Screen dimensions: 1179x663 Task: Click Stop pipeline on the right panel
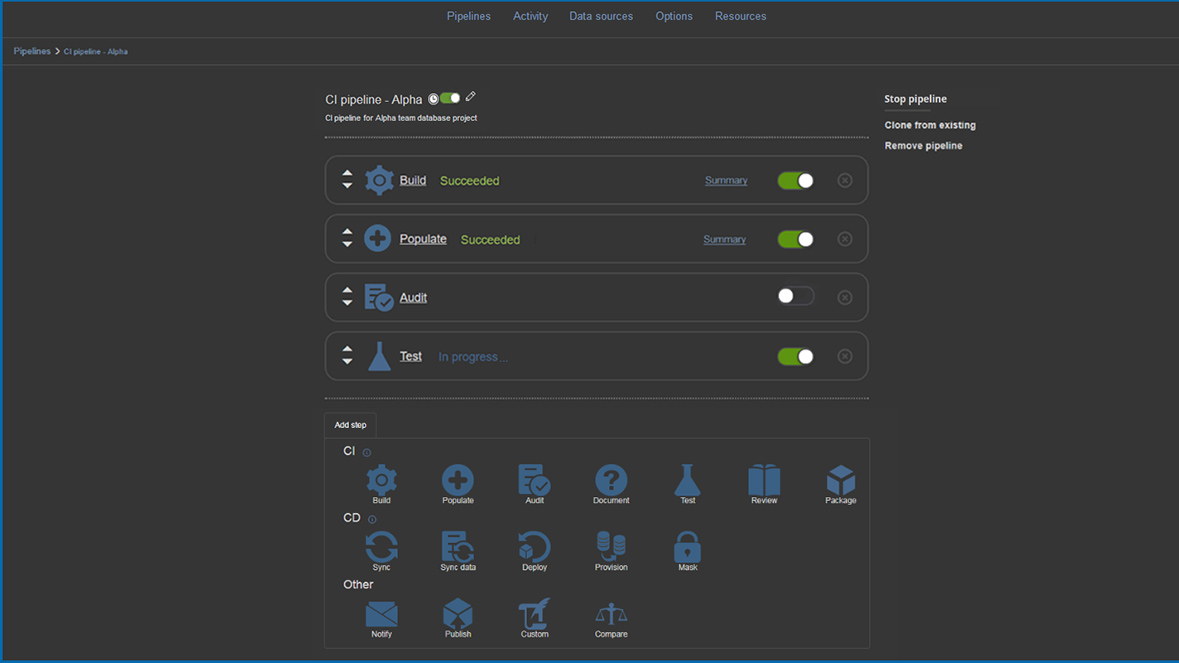pos(915,99)
